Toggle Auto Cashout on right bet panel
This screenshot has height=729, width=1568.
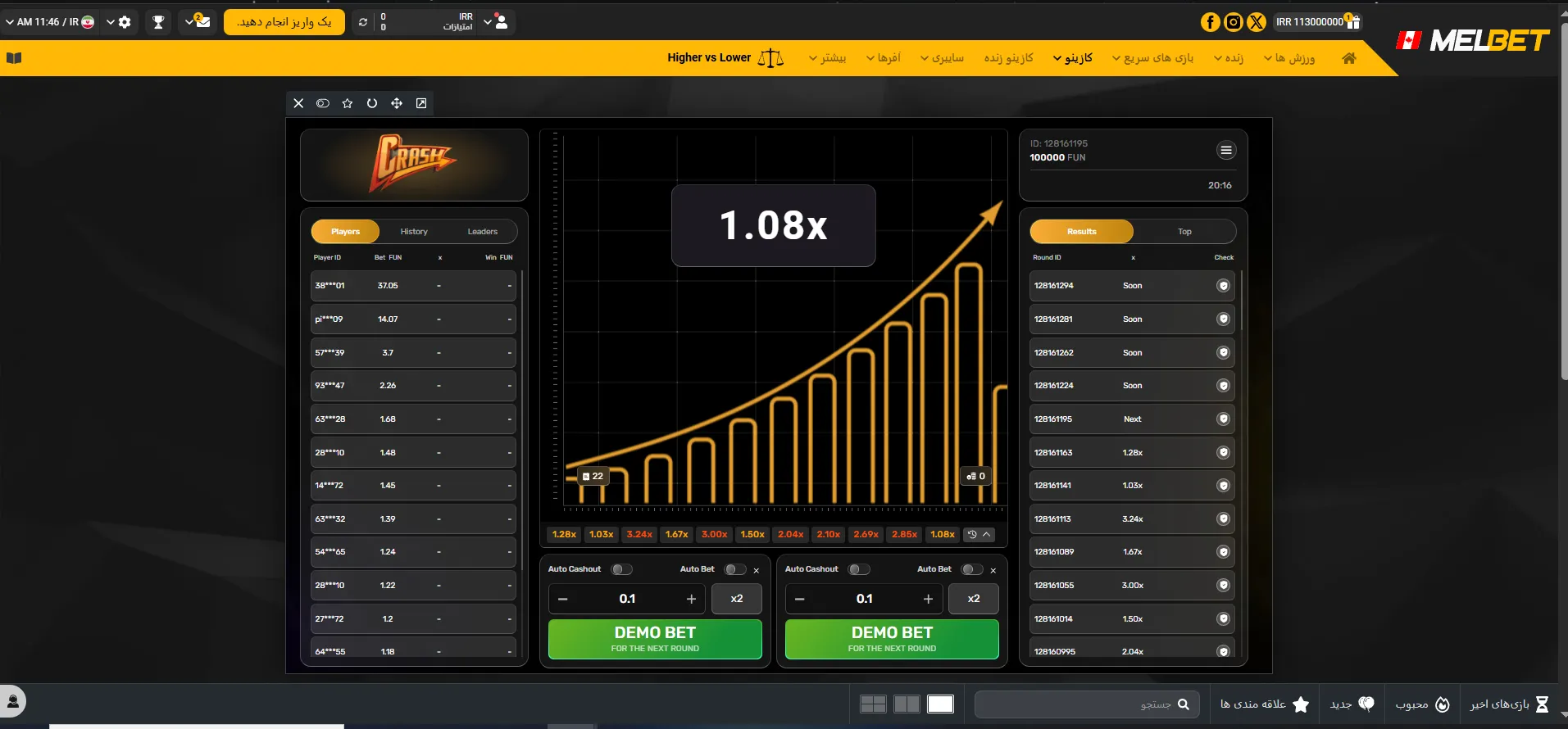[x=859, y=569]
